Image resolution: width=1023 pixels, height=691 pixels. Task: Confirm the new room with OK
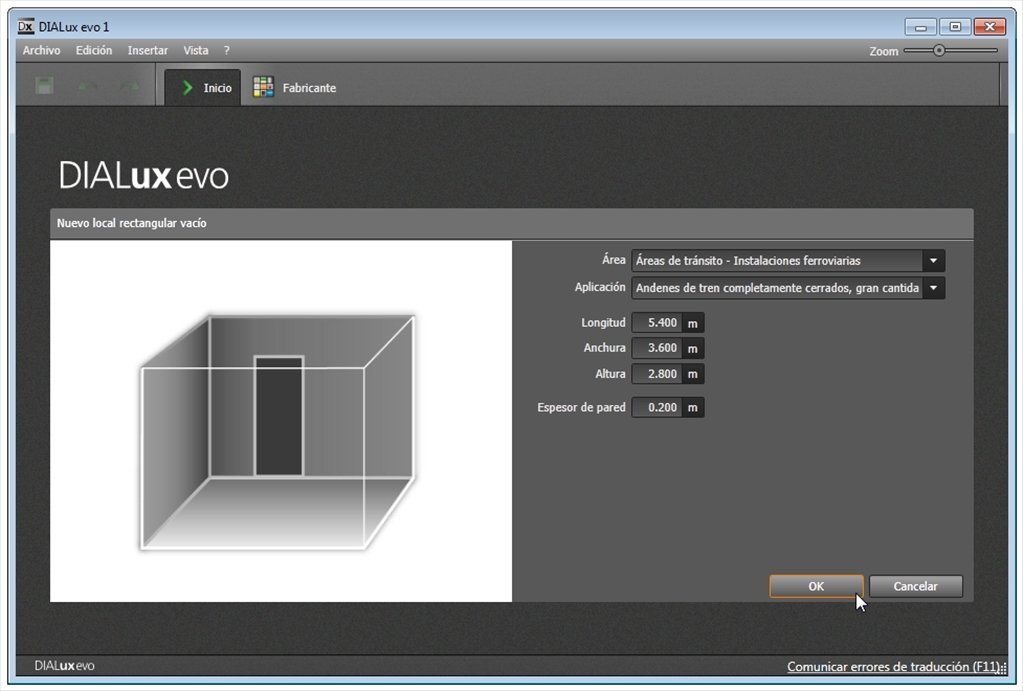coord(816,586)
